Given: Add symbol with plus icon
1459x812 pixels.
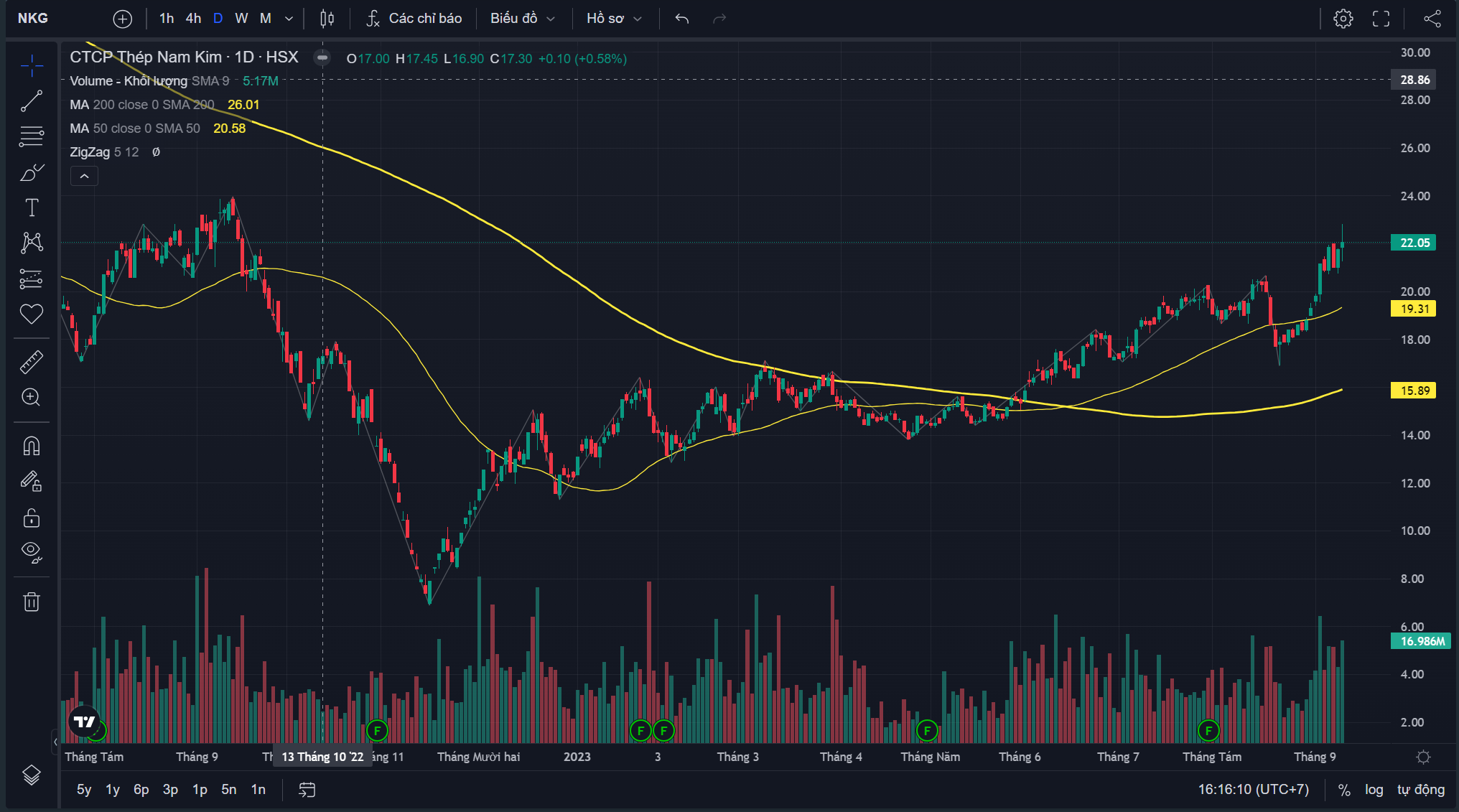Looking at the screenshot, I should (x=123, y=19).
